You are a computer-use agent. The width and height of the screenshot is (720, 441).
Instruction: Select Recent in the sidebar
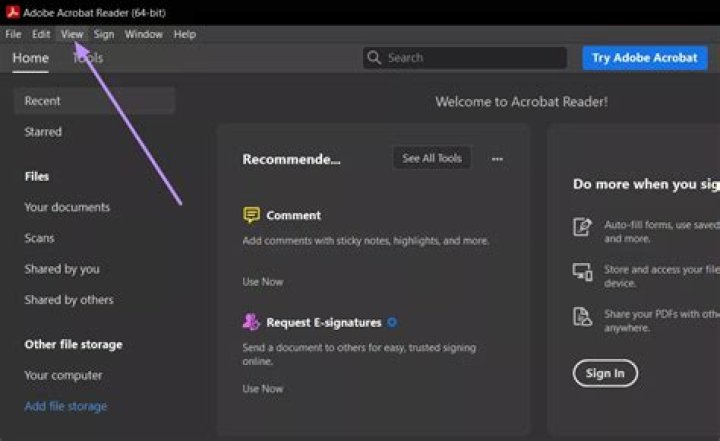coord(94,101)
